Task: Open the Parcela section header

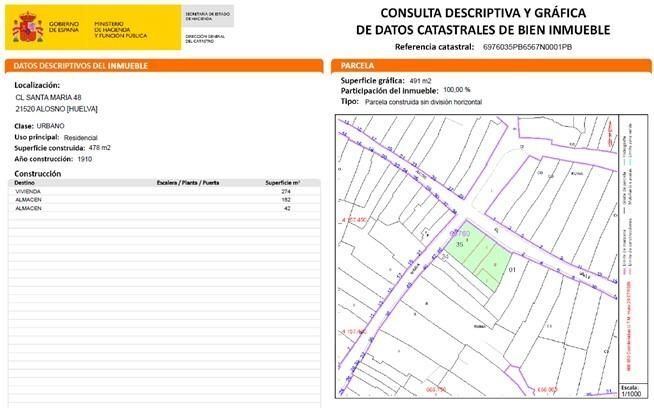Action: point(359,66)
